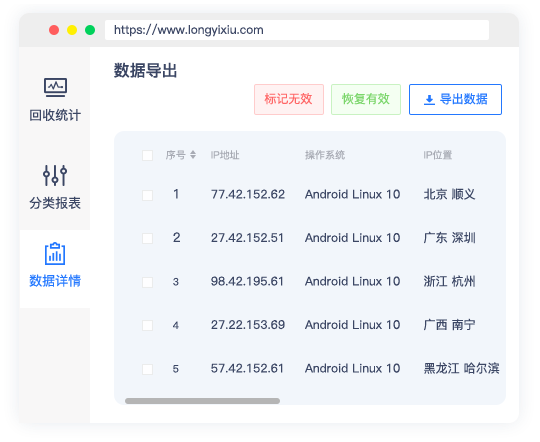This screenshot has width=540, height=442.
Task: Click the green maximize window dot
Action: 90,30
